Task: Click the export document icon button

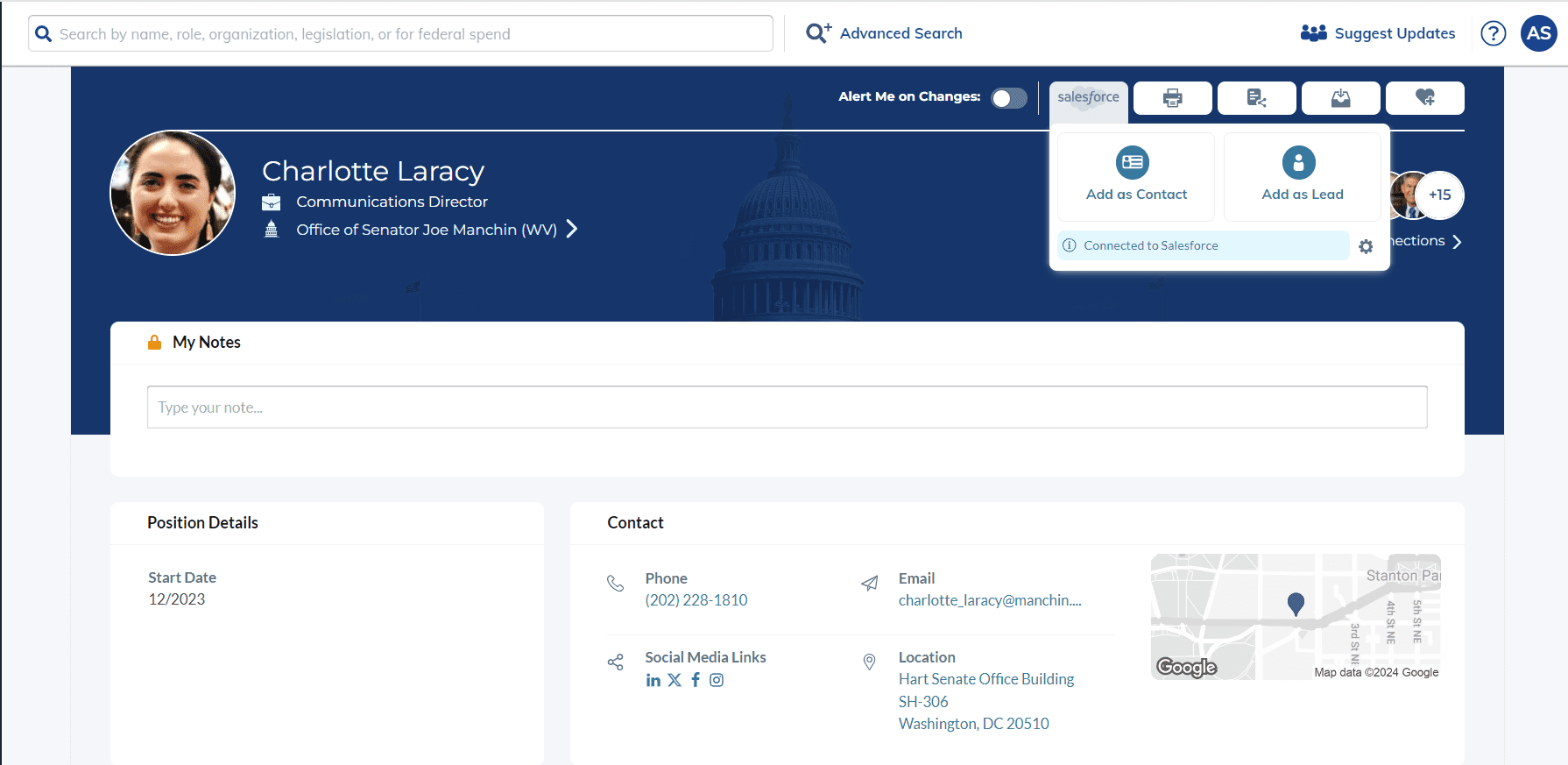Action: tap(1256, 98)
